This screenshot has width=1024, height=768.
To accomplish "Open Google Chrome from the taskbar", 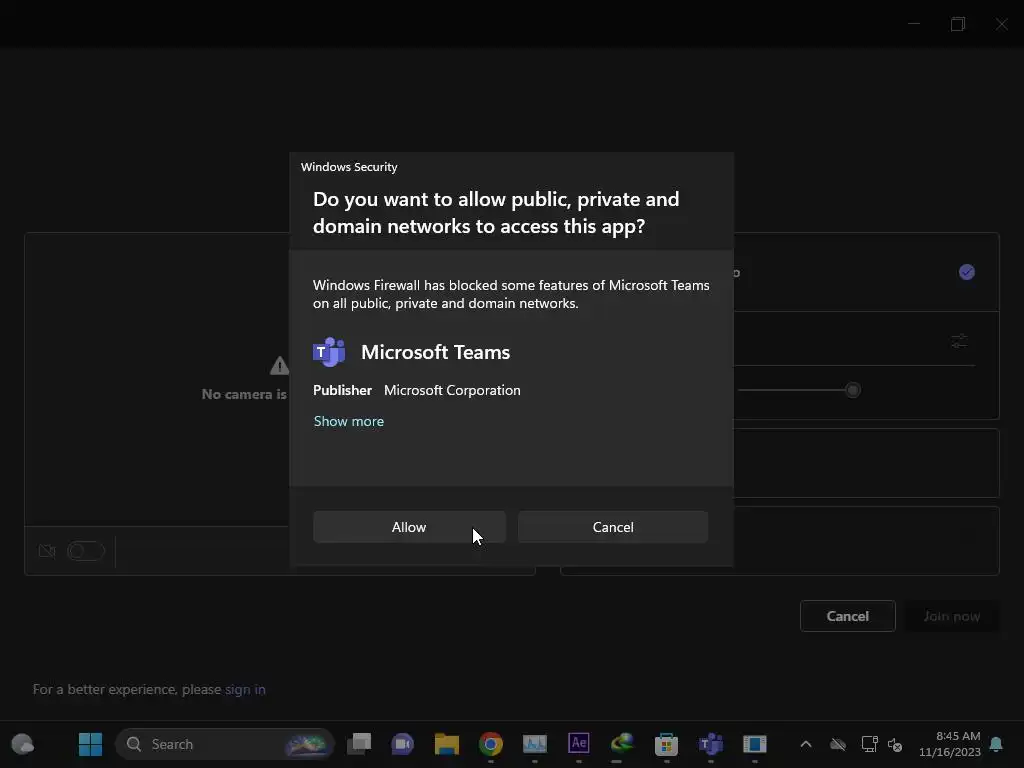I will (490, 744).
